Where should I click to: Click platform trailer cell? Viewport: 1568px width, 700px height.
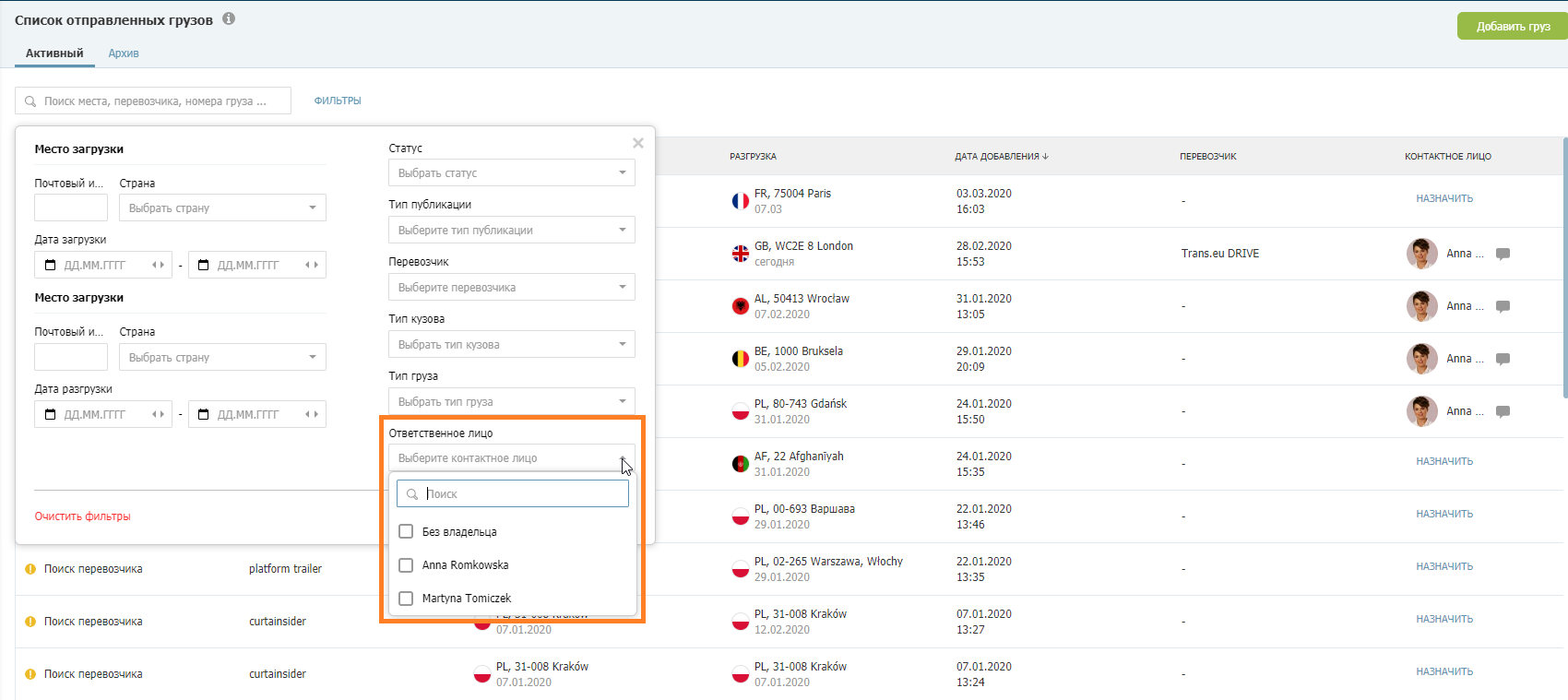pyautogui.click(x=285, y=569)
